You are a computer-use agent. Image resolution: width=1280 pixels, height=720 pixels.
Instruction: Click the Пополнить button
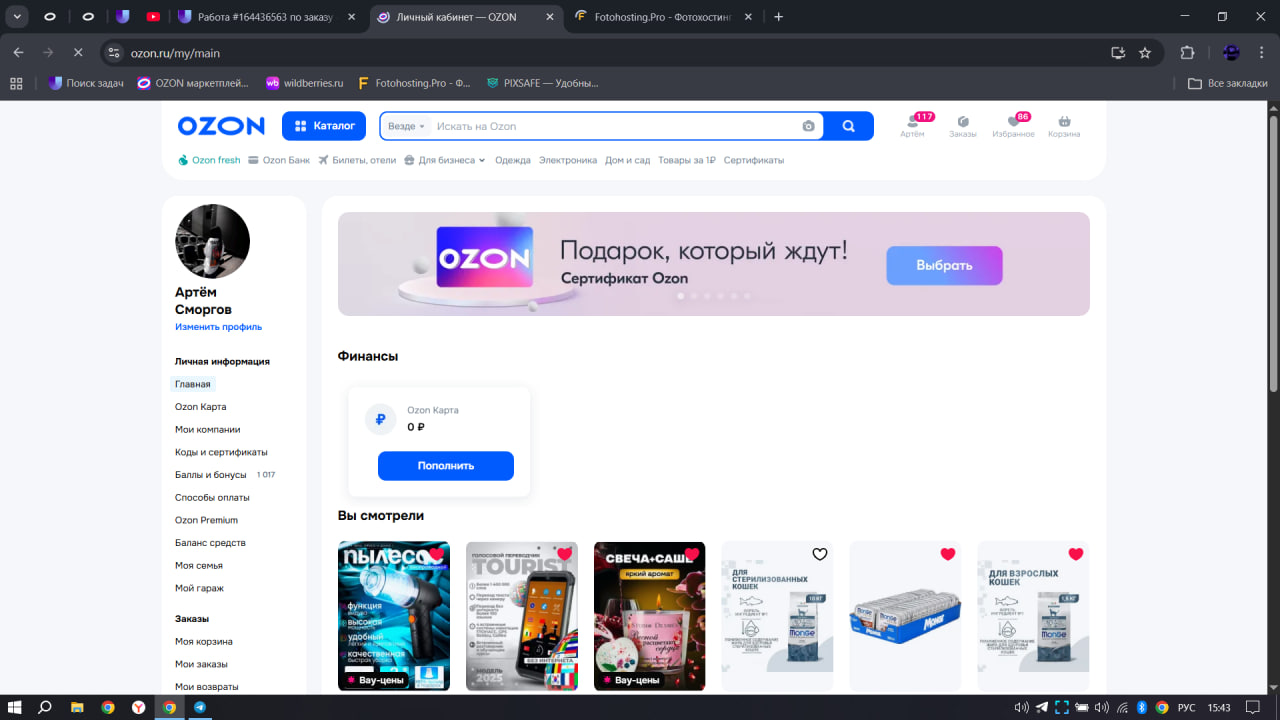pos(446,466)
